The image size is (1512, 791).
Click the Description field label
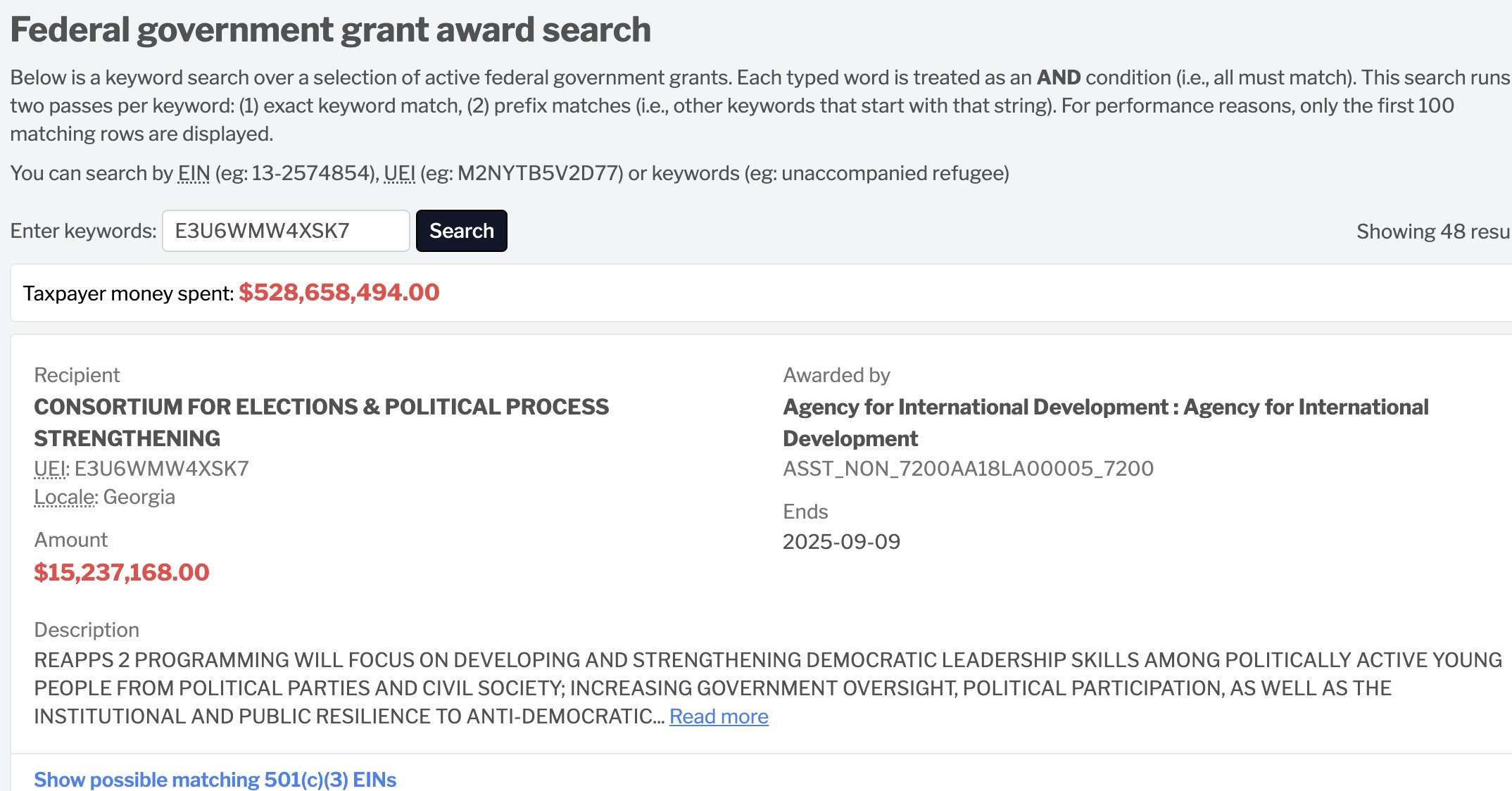[x=87, y=630]
